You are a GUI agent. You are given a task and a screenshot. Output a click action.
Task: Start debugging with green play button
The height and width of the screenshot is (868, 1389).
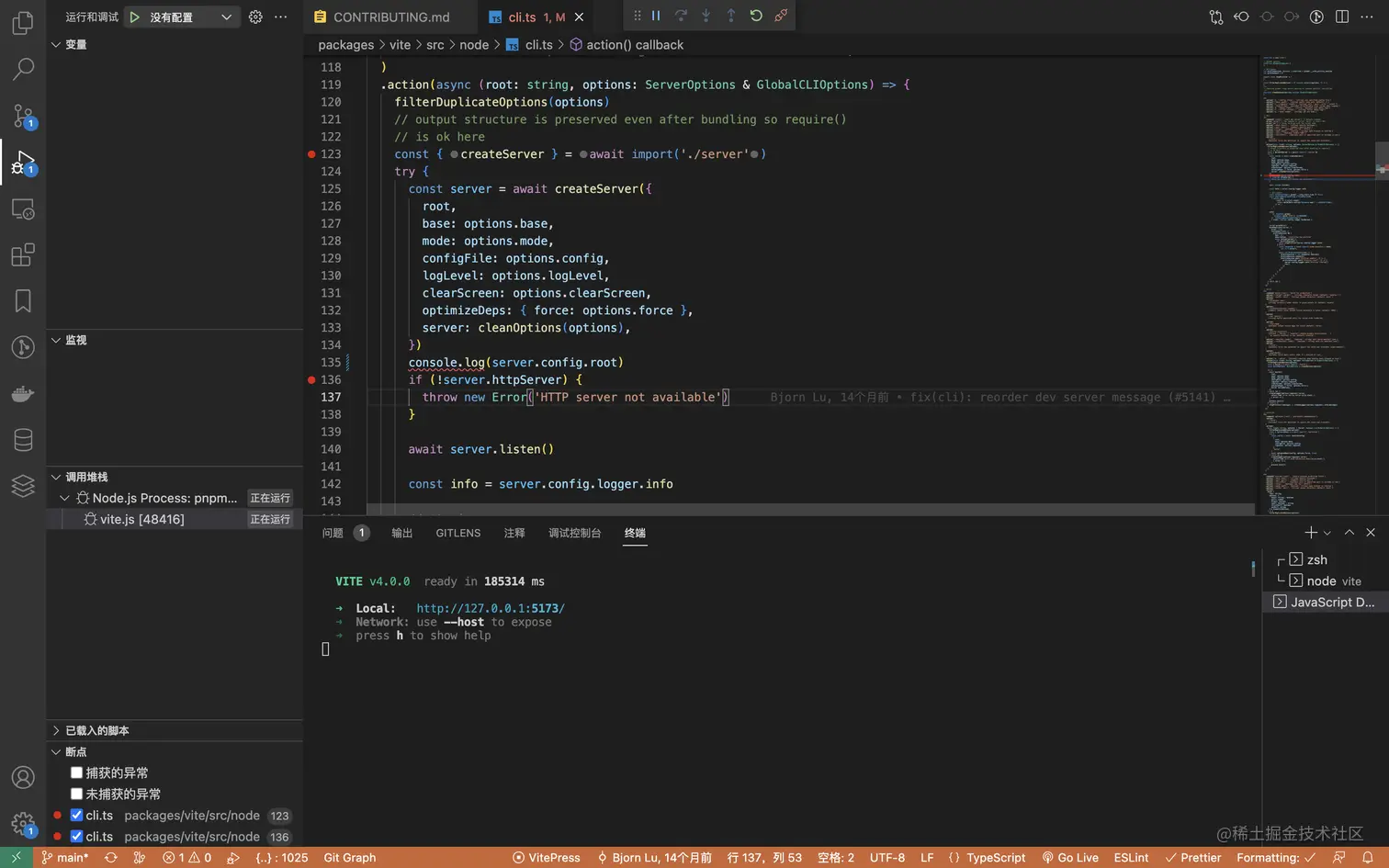(135, 17)
